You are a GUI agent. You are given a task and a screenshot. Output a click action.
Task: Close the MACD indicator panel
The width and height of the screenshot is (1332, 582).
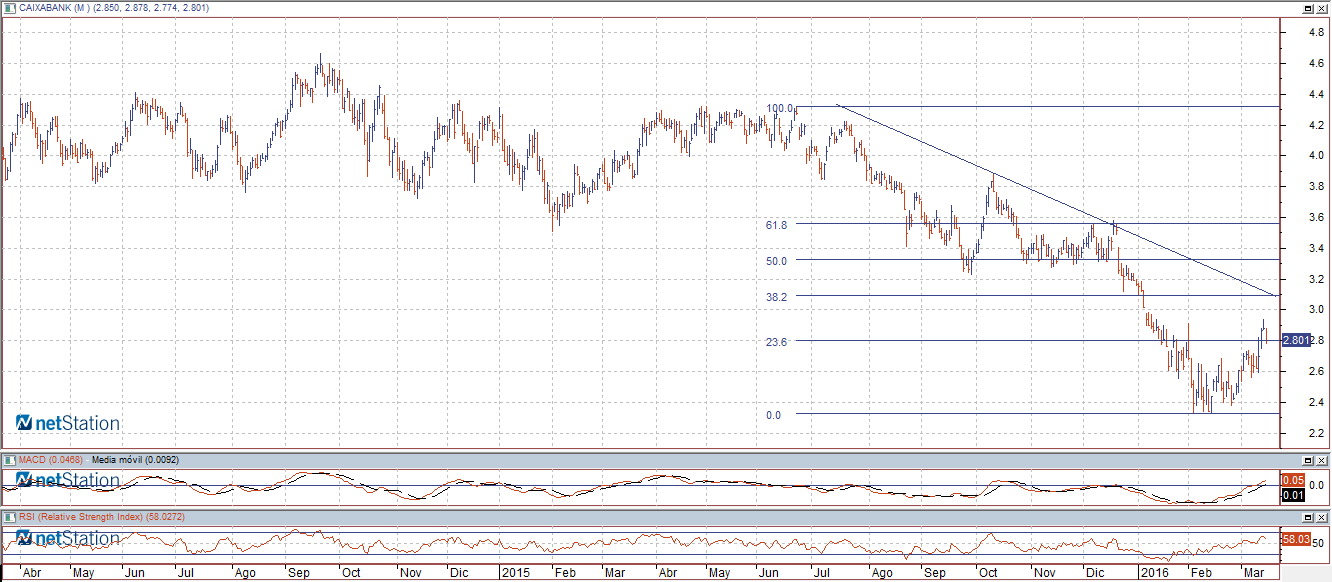pyautogui.click(x=1321, y=460)
